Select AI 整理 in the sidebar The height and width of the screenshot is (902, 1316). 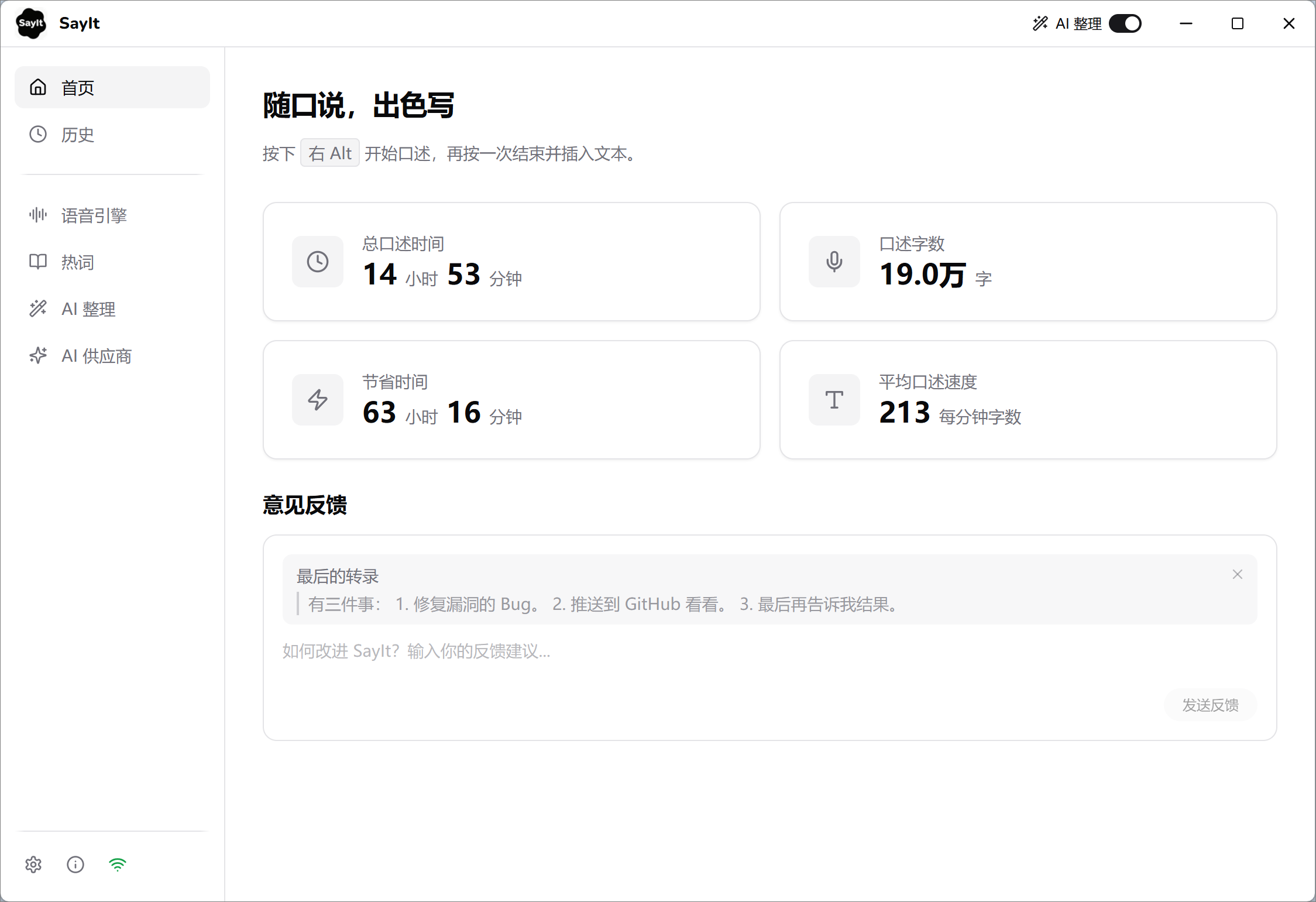click(x=112, y=308)
